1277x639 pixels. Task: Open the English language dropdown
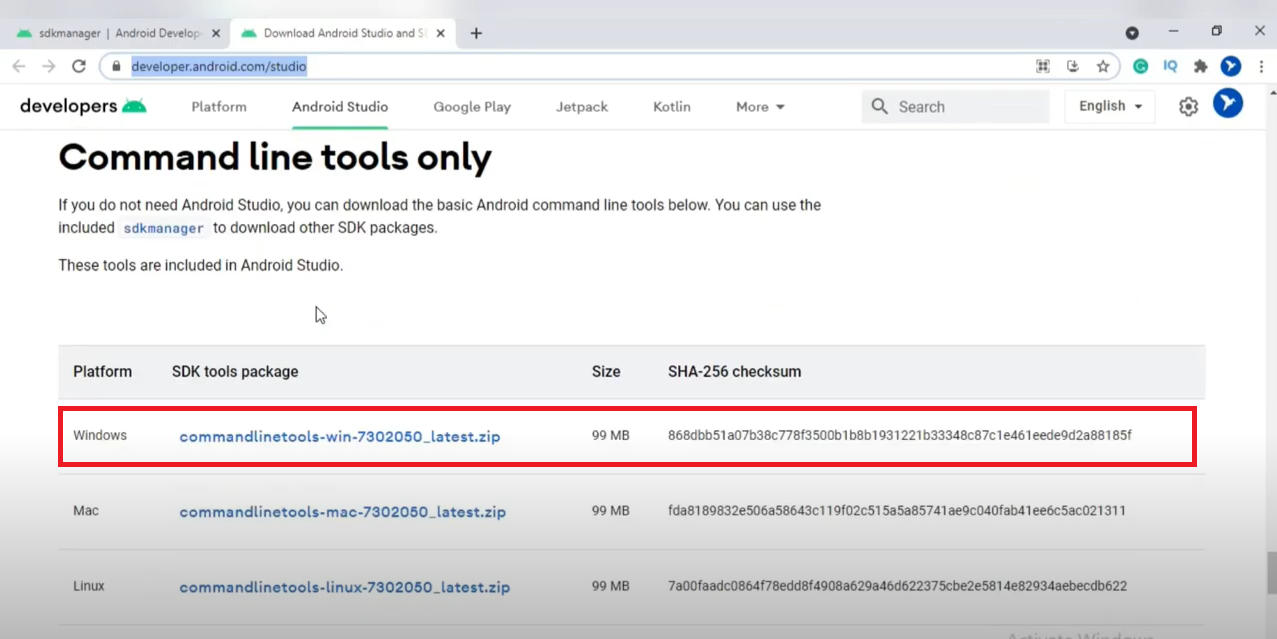pos(1110,106)
